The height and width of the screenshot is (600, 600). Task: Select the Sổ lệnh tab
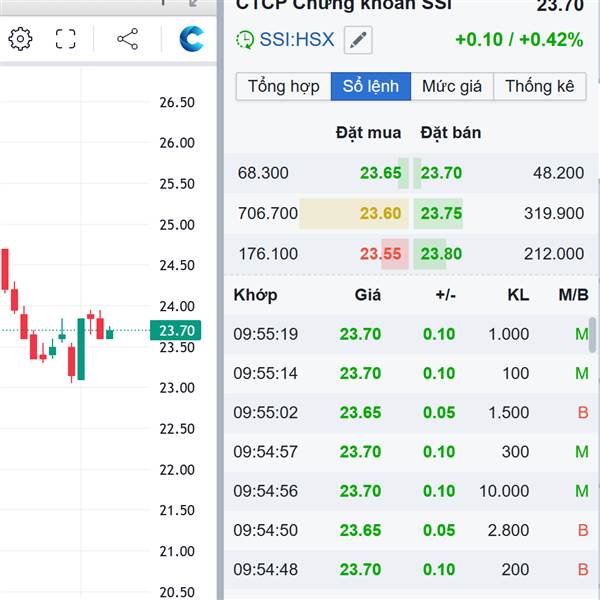coord(371,86)
